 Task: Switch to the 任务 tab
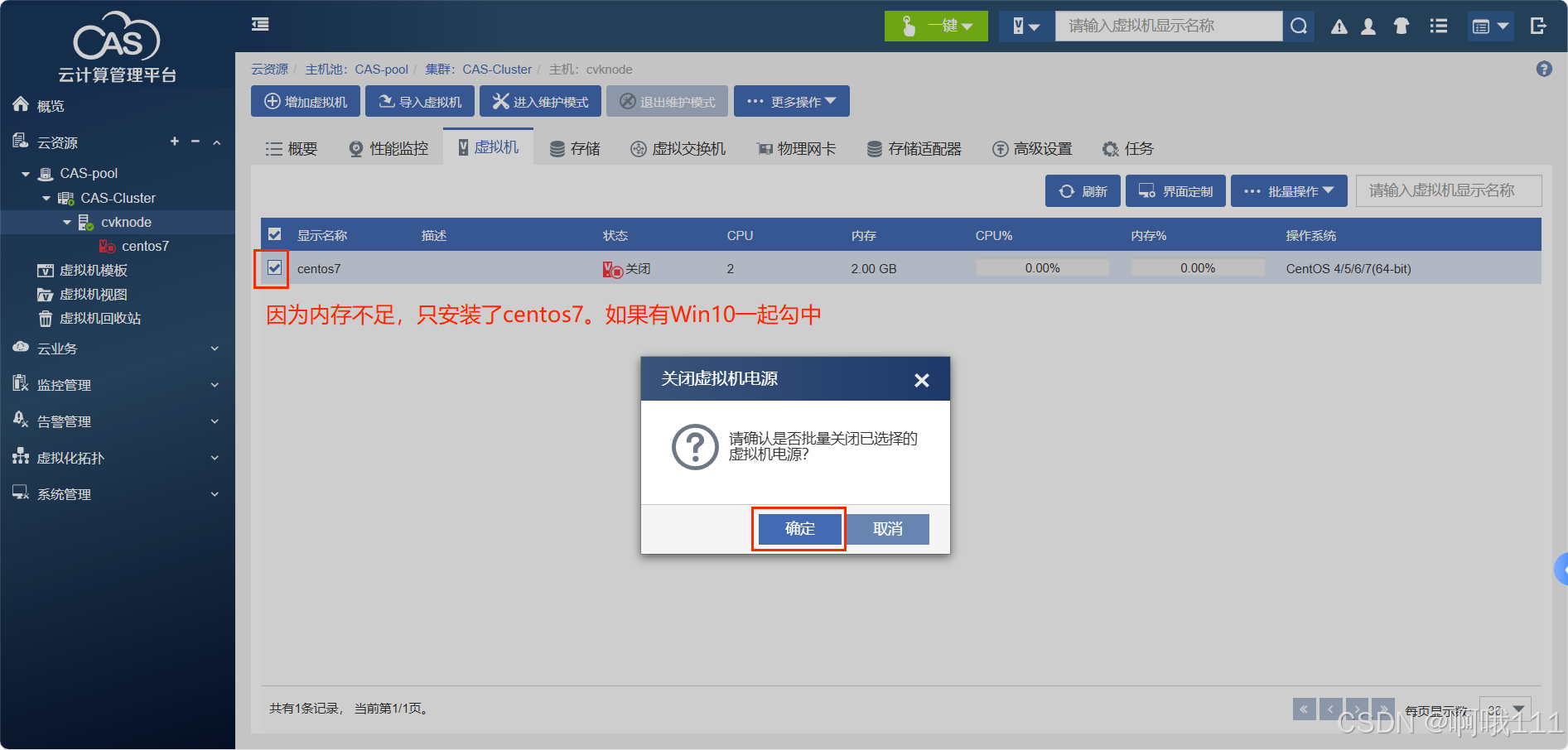pyautogui.click(x=1127, y=149)
